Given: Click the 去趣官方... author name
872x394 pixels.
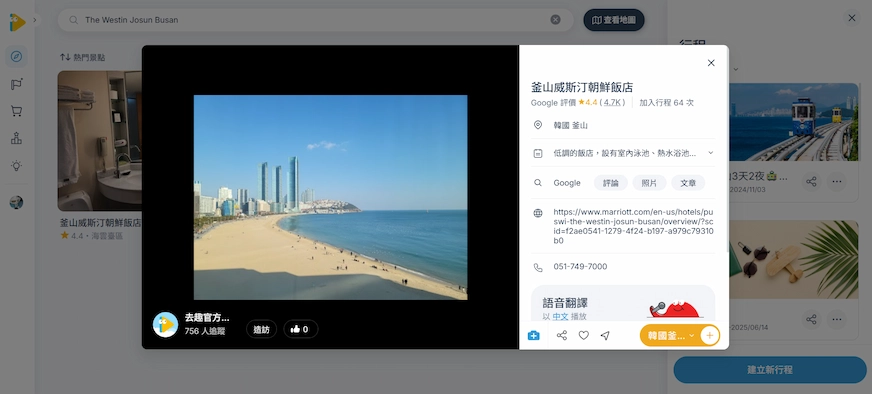Looking at the screenshot, I should click(x=207, y=318).
